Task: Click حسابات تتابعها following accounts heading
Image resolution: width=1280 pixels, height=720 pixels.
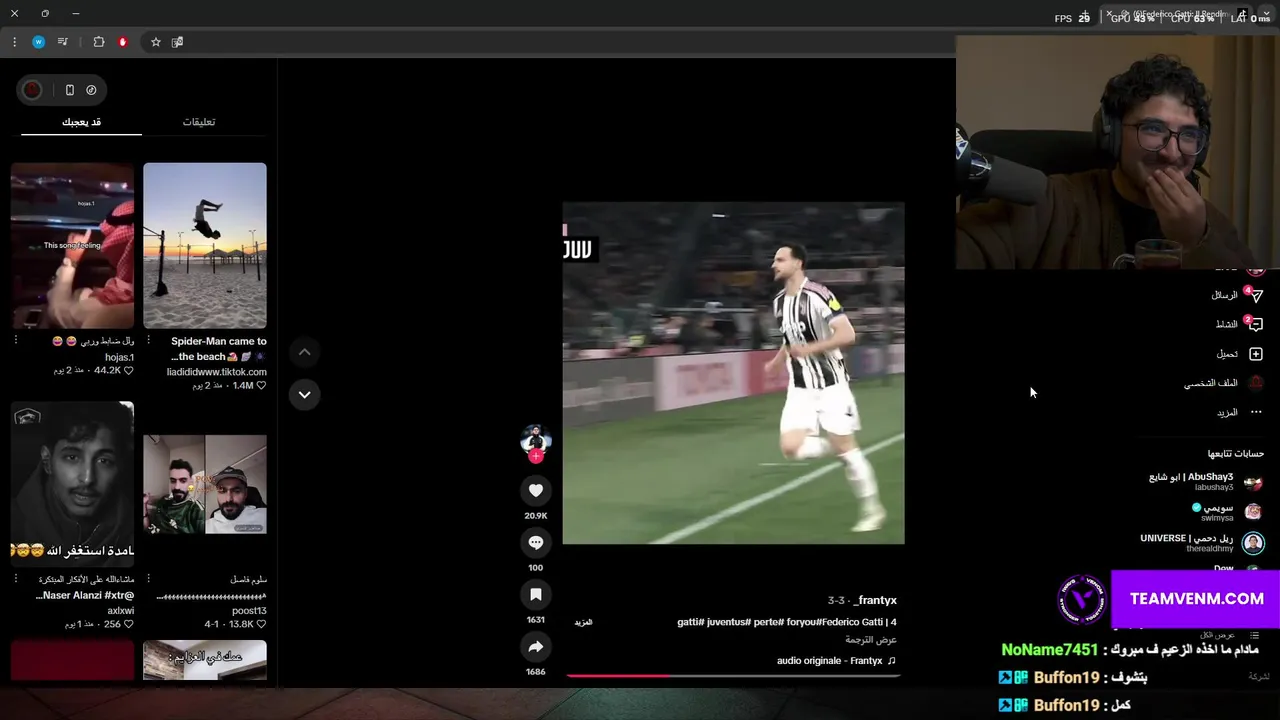Action: [x=1235, y=453]
